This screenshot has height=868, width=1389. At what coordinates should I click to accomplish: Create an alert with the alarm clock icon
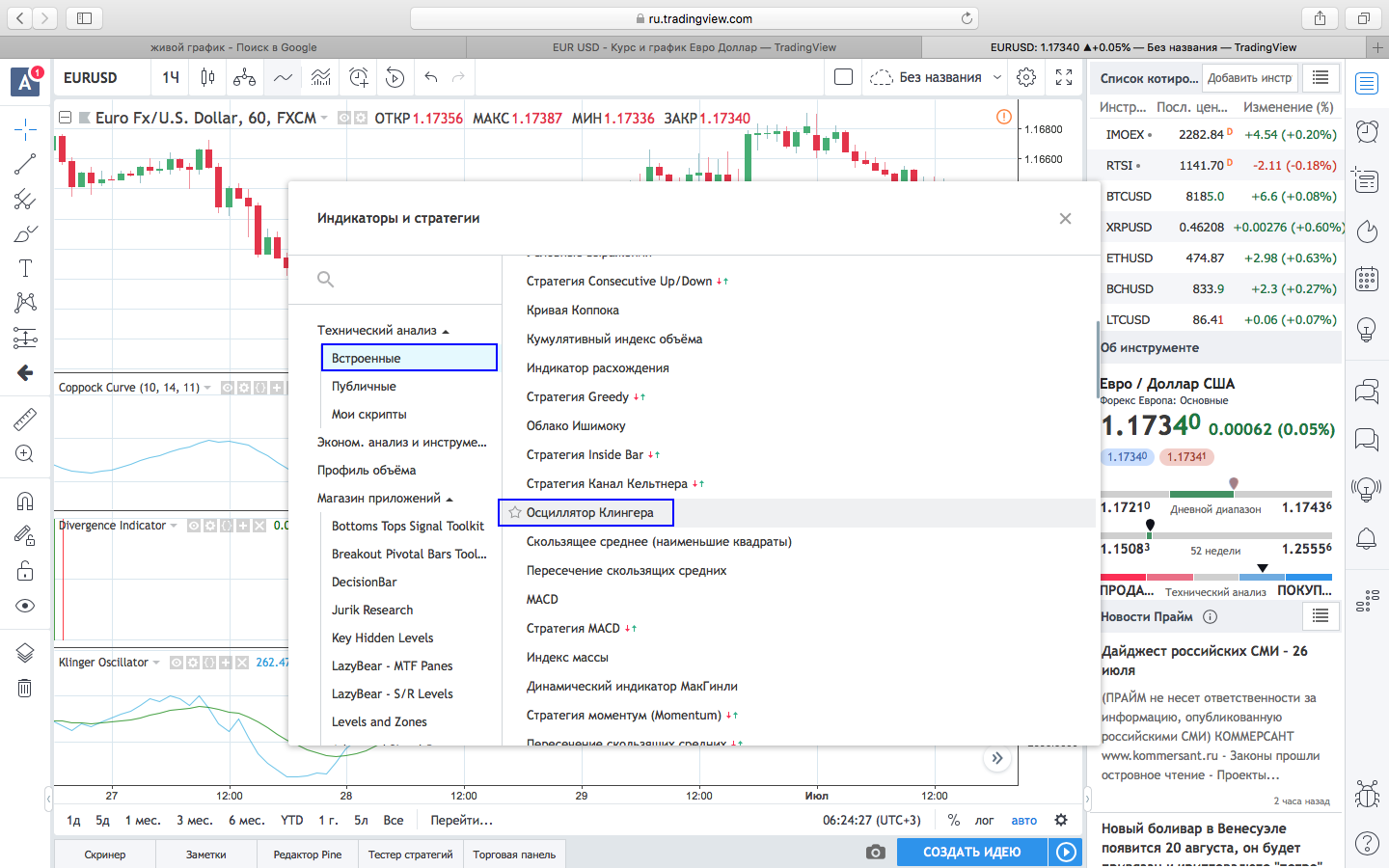click(359, 77)
